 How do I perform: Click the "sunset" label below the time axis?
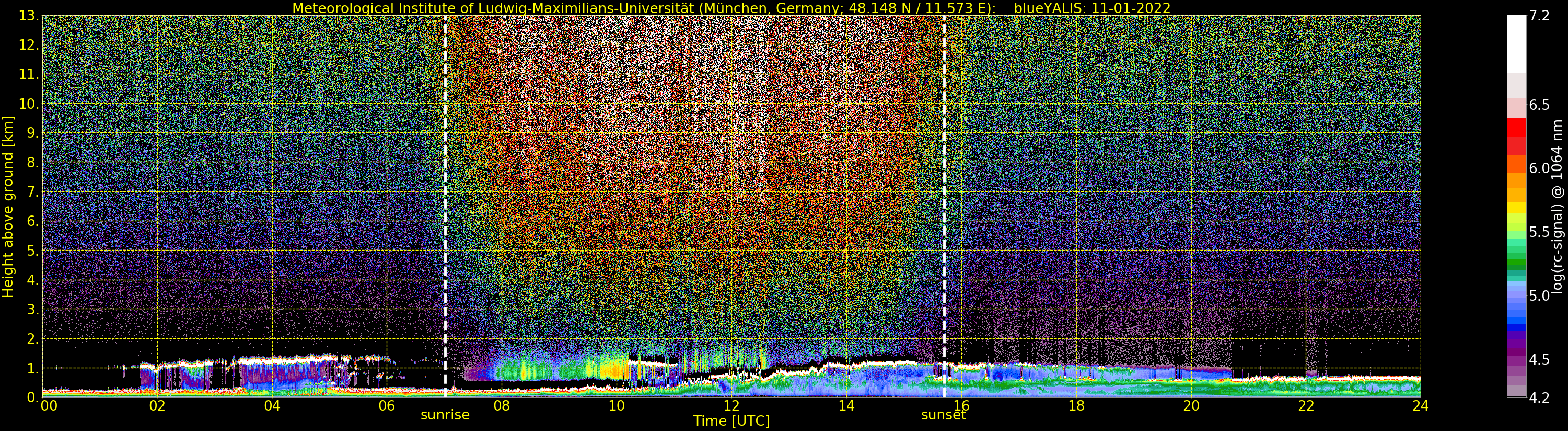[x=944, y=415]
